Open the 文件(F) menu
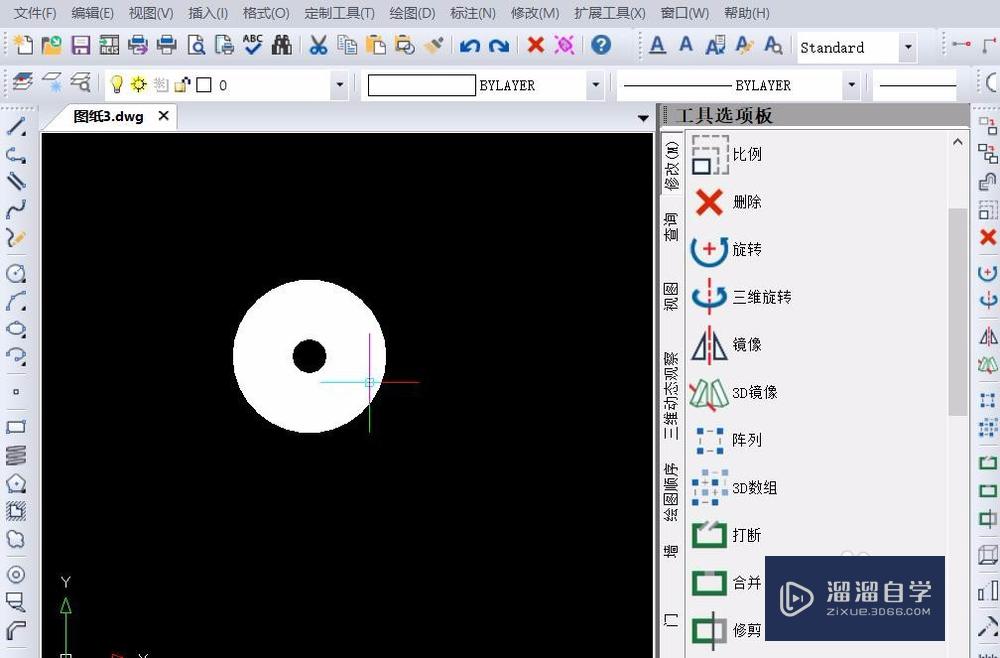This screenshot has width=1000, height=658. click(x=35, y=13)
